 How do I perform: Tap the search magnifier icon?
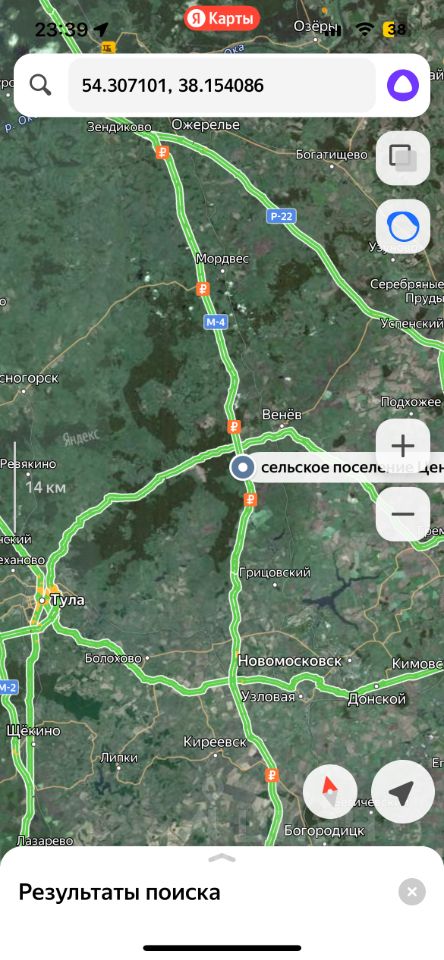[x=40, y=85]
